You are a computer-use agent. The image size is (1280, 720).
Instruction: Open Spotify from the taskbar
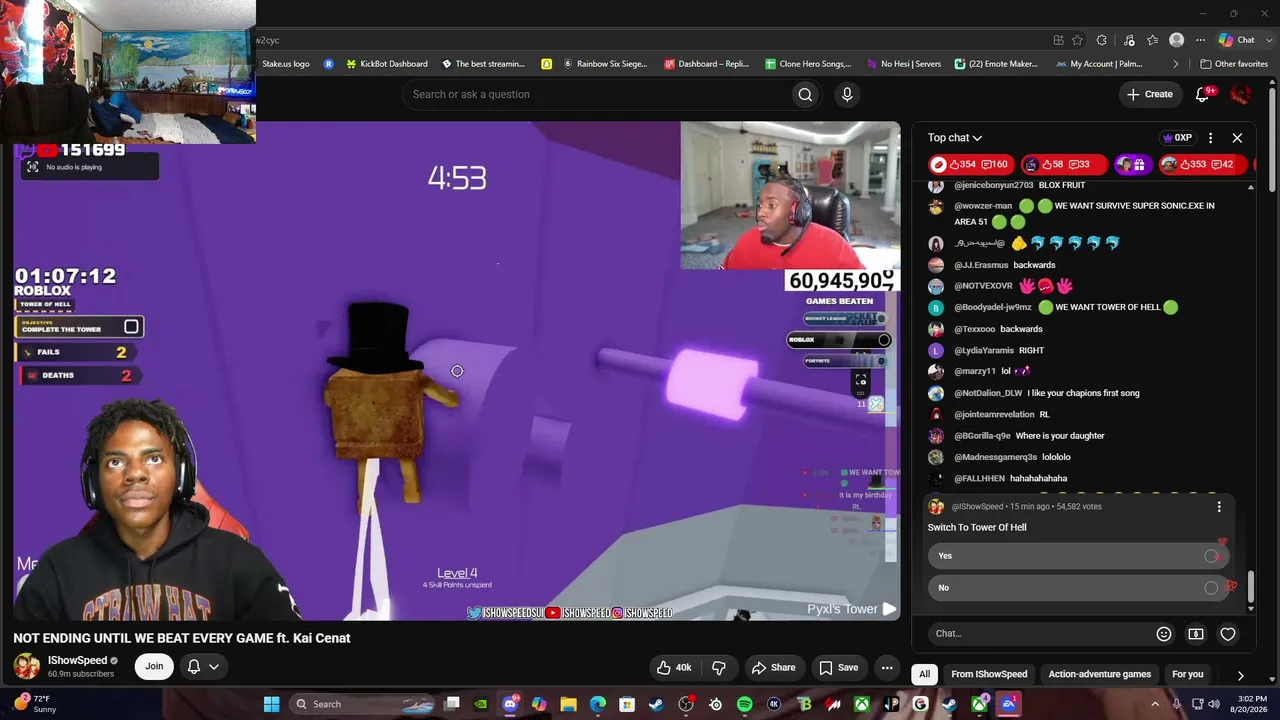click(x=745, y=704)
